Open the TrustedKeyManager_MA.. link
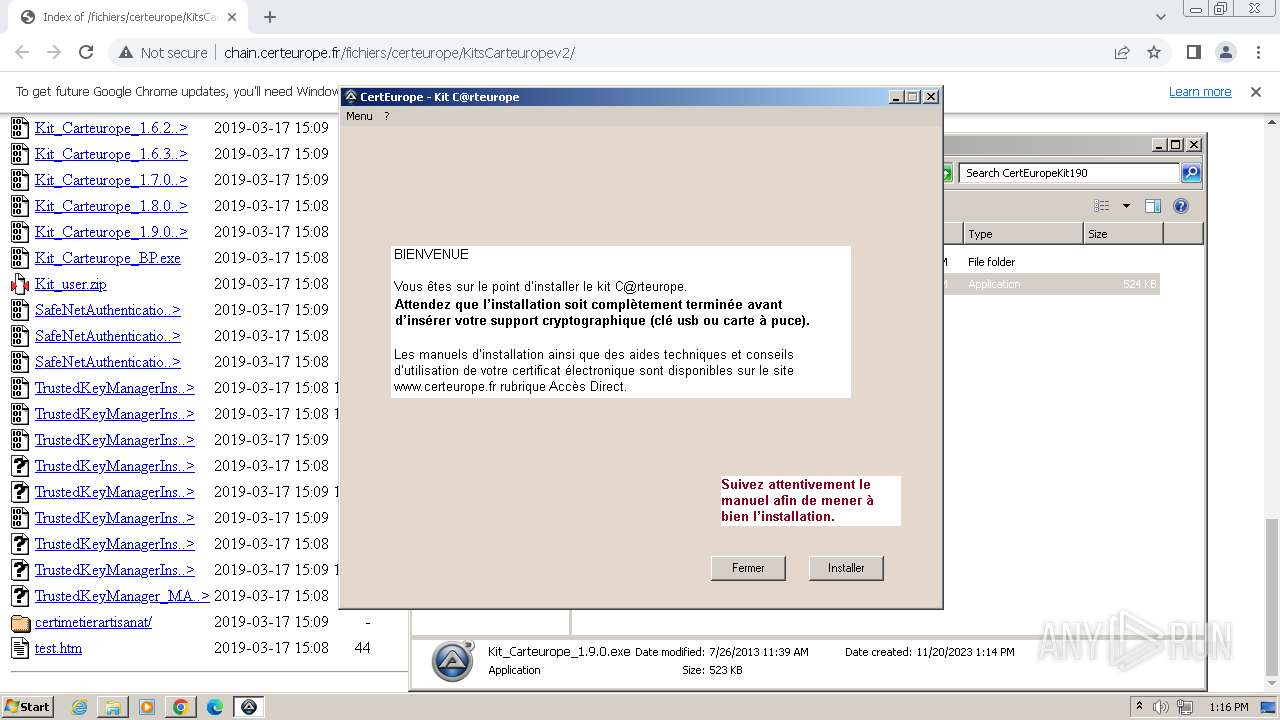This screenshot has width=1280, height=720. point(122,596)
